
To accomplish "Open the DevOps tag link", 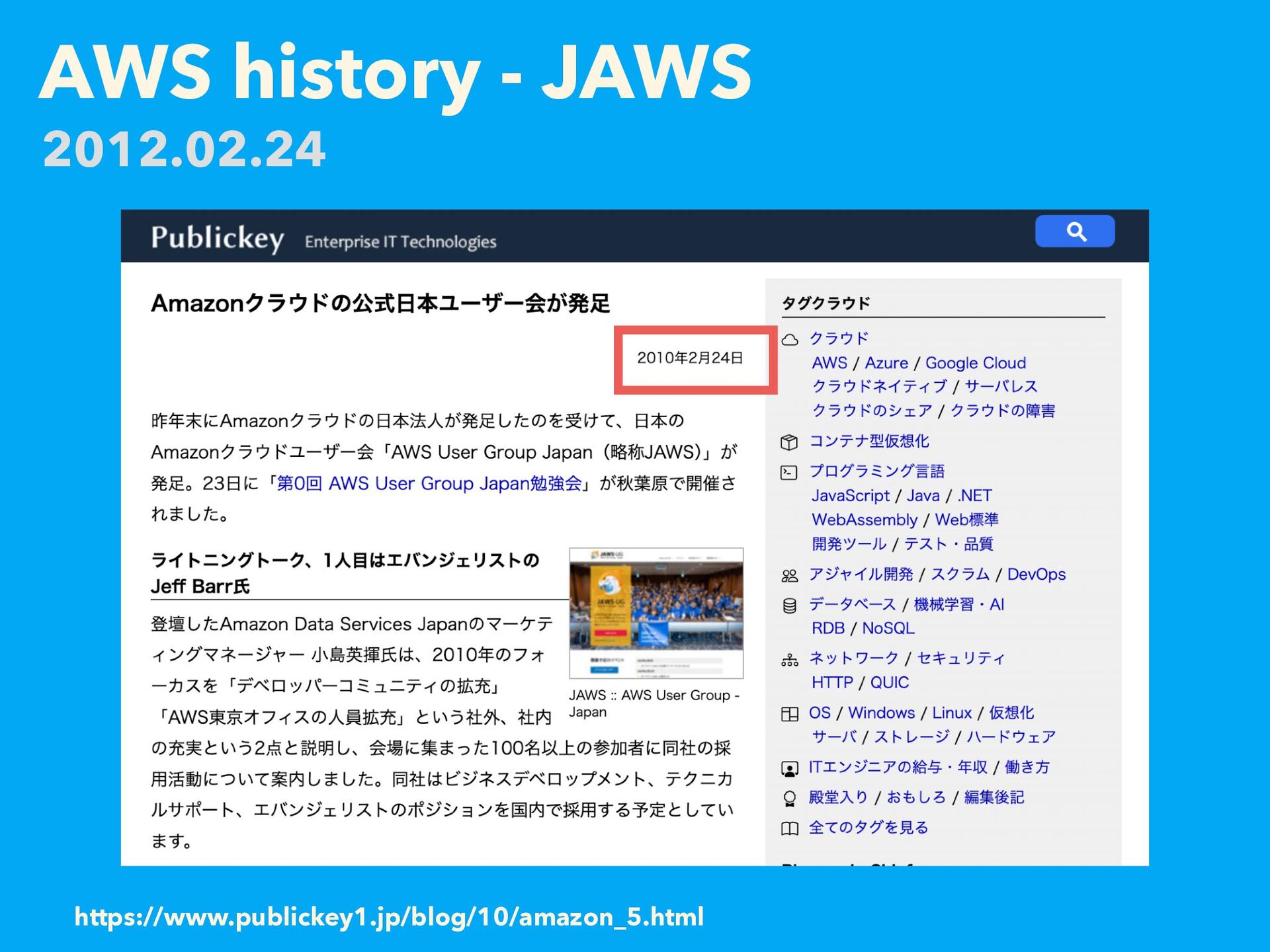I will (1036, 574).
